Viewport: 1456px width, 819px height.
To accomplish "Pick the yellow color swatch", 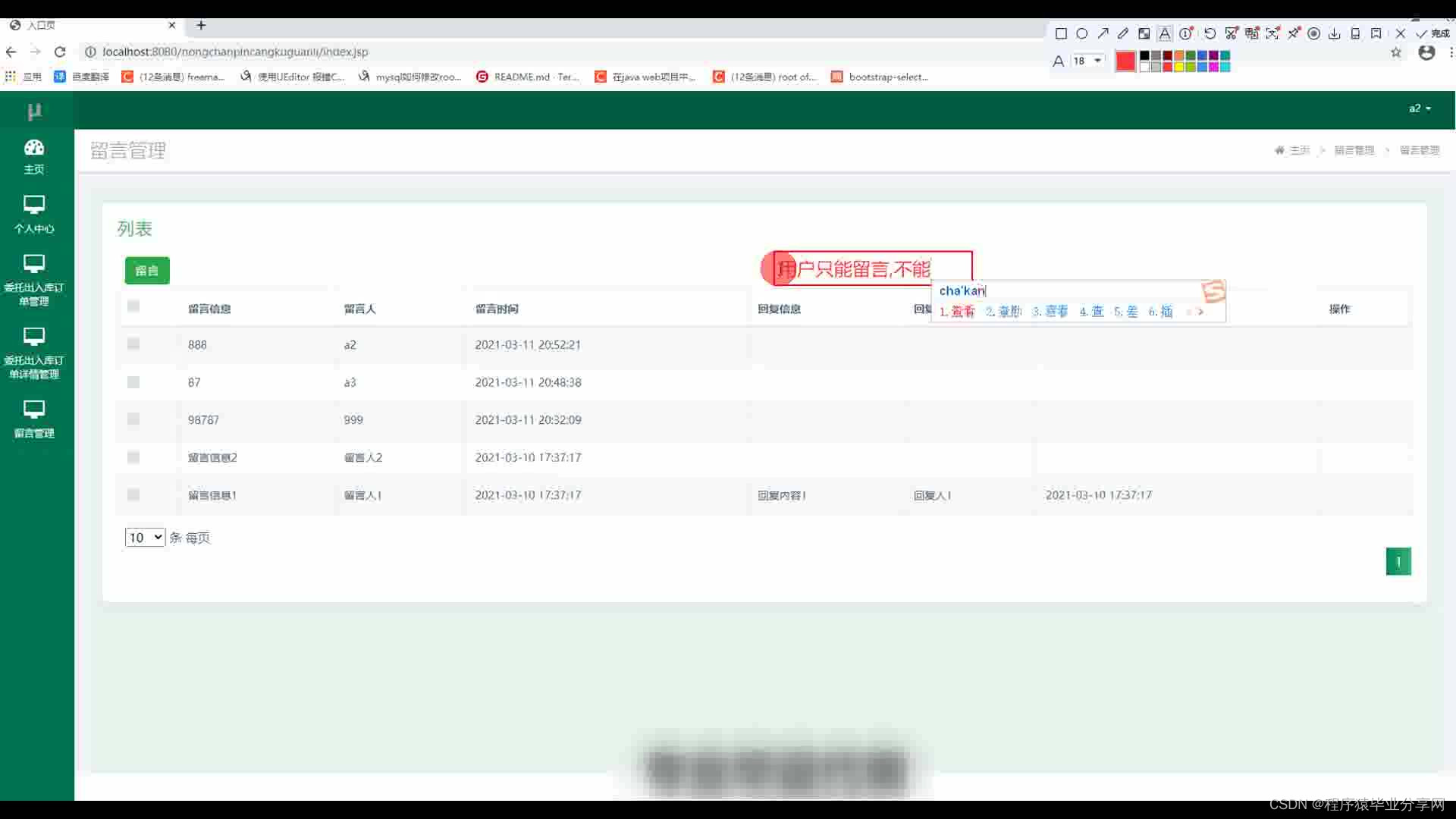I will coord(1179,67).
